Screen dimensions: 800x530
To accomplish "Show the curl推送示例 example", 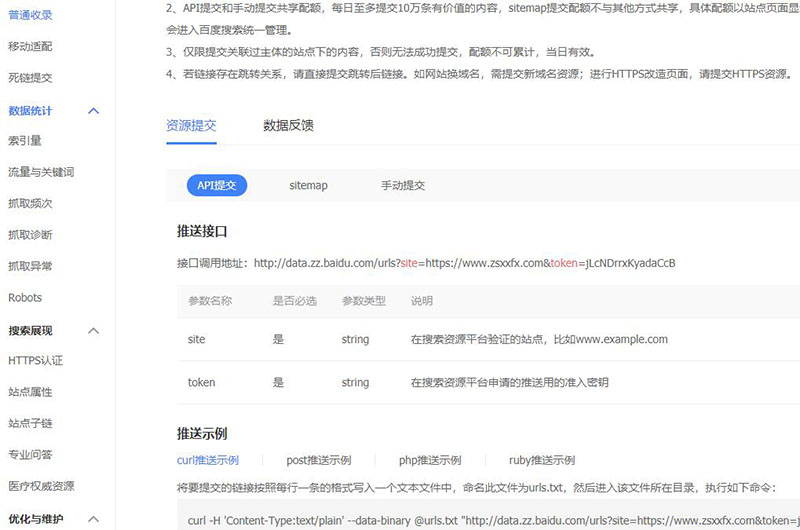I will click(x=208, y=460).
